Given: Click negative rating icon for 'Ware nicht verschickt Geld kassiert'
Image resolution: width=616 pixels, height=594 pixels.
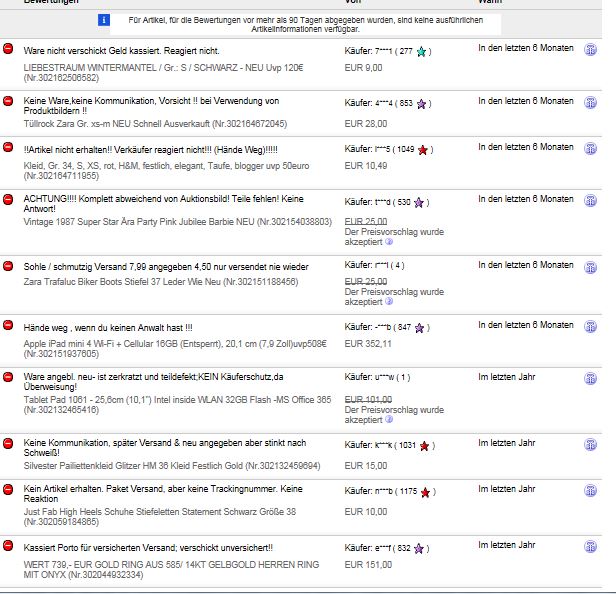Looking at the screenshot, I should click(x=8, y=48).
